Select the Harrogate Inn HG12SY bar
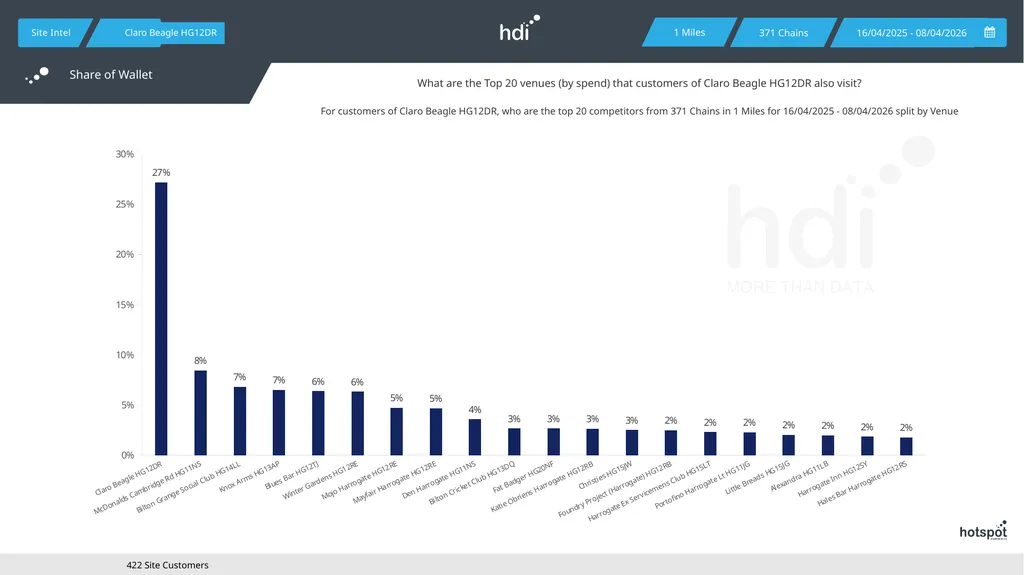Screen dimensions: 1024x575 click(867, 446)
